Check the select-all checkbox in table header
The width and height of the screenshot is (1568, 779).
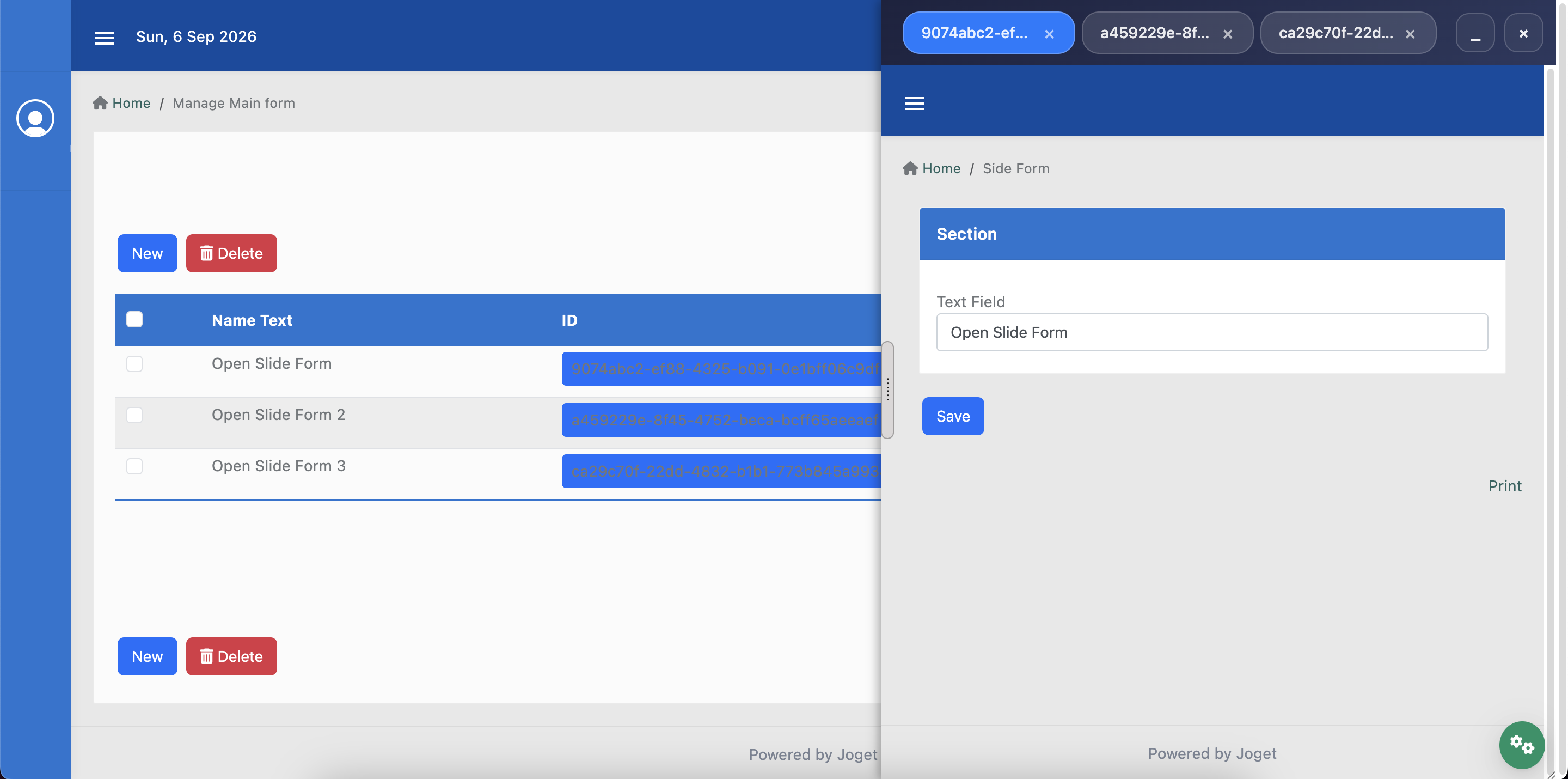tap(134, 319)
